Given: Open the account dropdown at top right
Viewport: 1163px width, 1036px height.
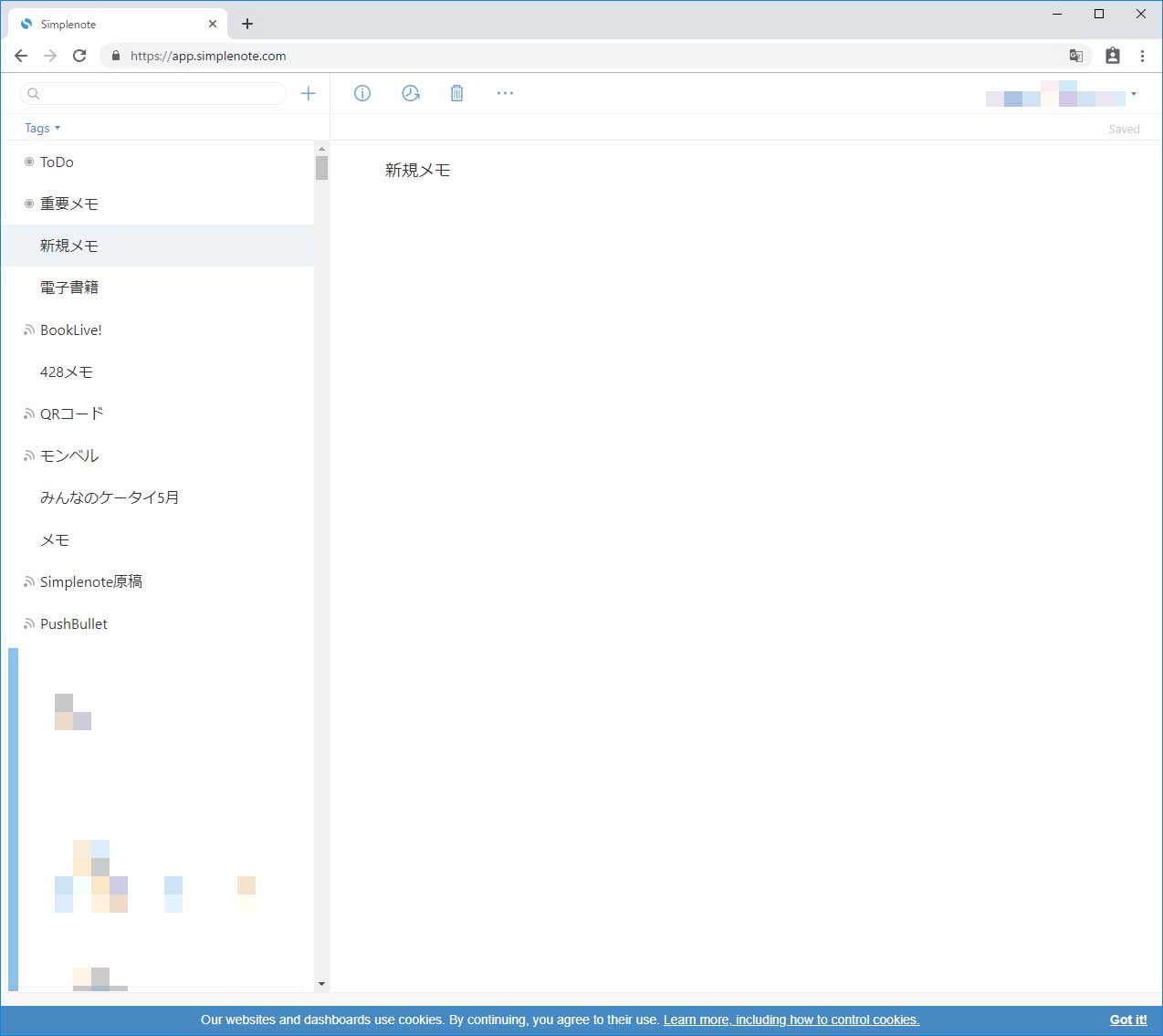Looking at the screenshot, I should (1134, 93).
